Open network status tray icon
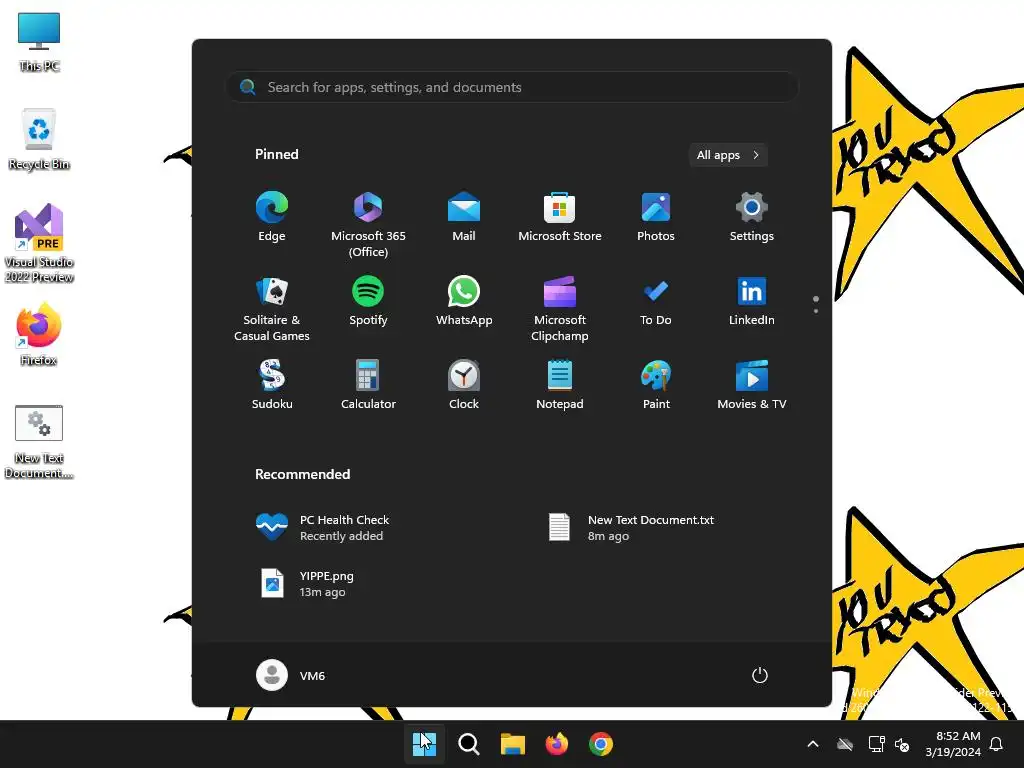The height and width of the screenshot is (768, 1024). click(x=876, y=744)
